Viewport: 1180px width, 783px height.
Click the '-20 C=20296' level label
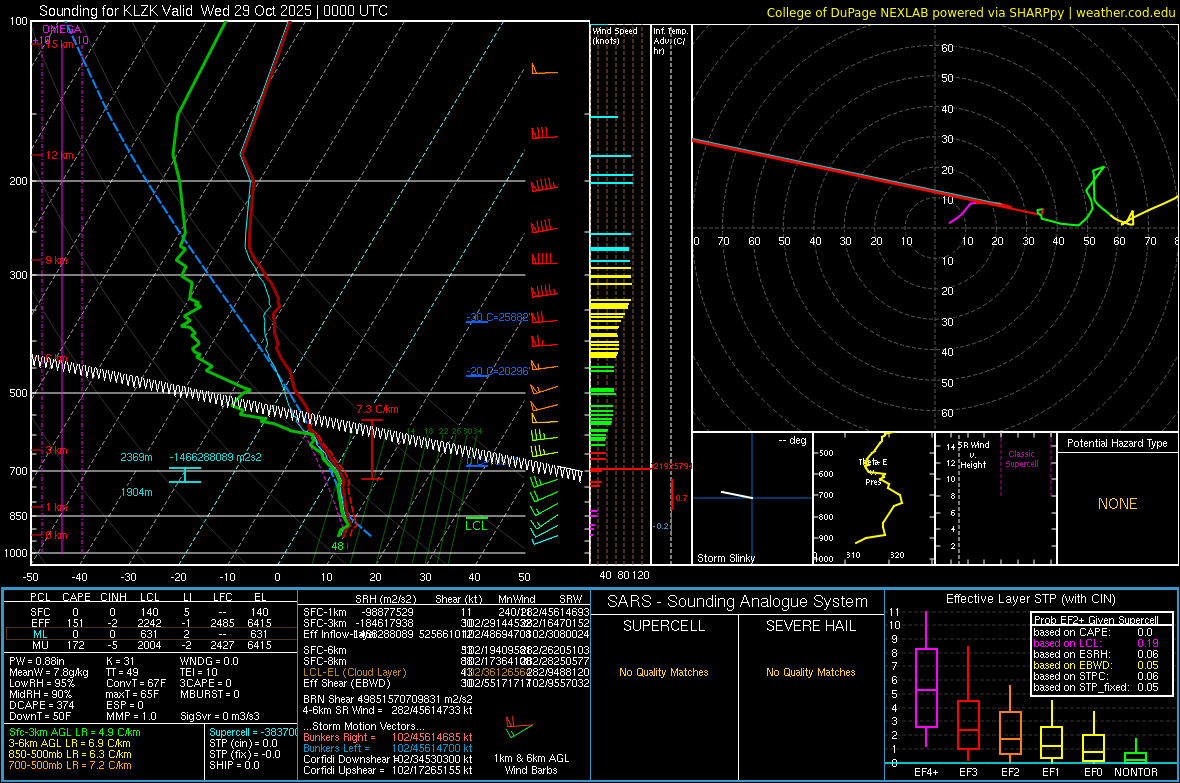(x=498, y=371)
